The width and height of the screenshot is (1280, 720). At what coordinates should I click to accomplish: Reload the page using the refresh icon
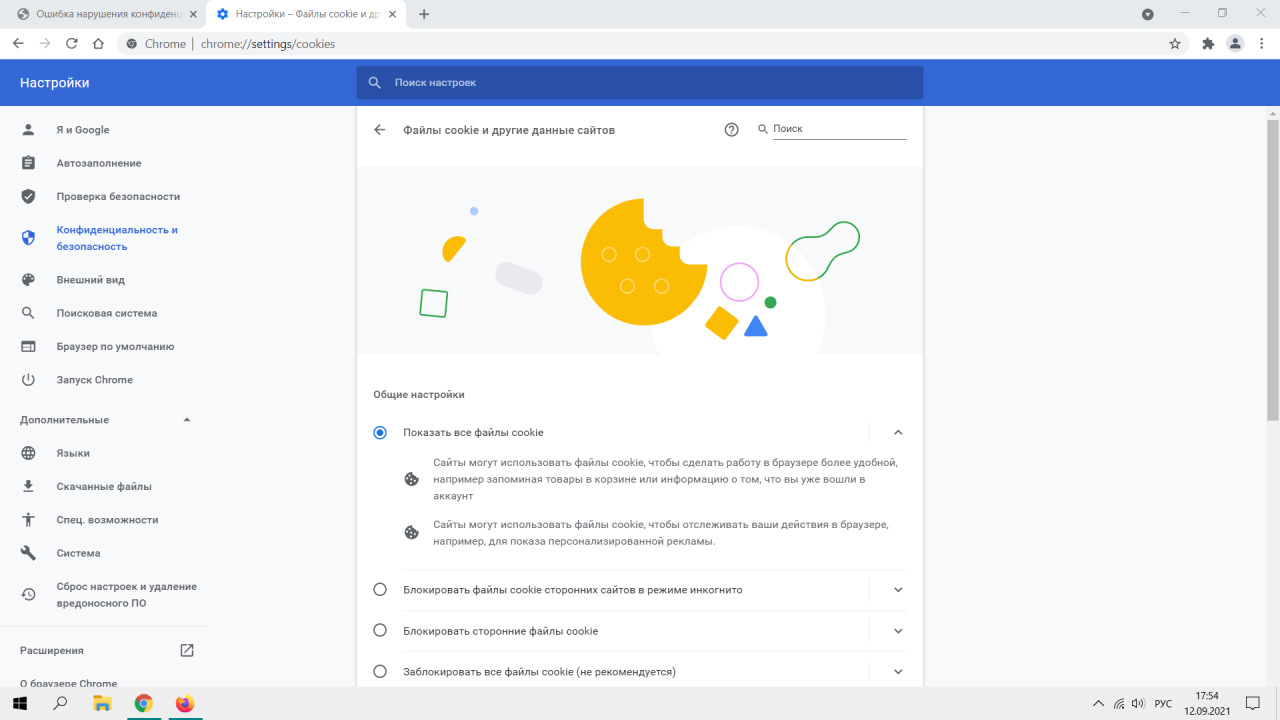pyautogui.click(x=72, y=44)
